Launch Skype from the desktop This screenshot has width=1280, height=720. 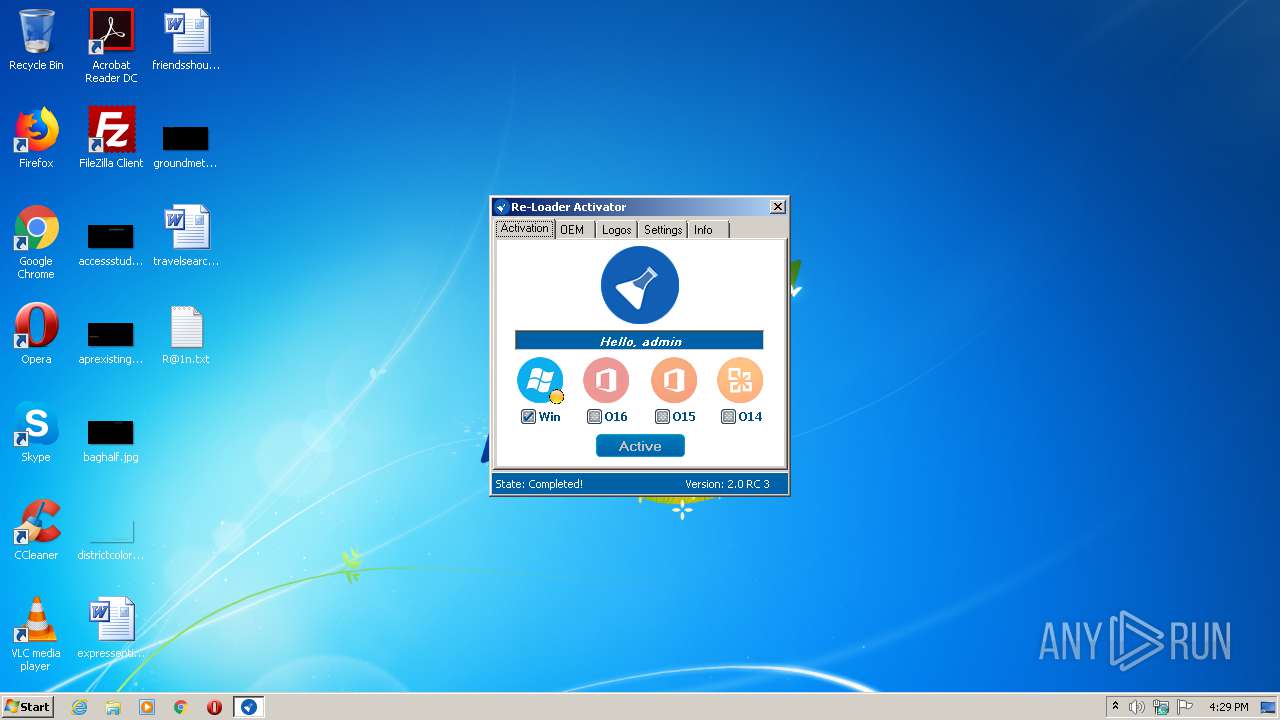point(36,432)
